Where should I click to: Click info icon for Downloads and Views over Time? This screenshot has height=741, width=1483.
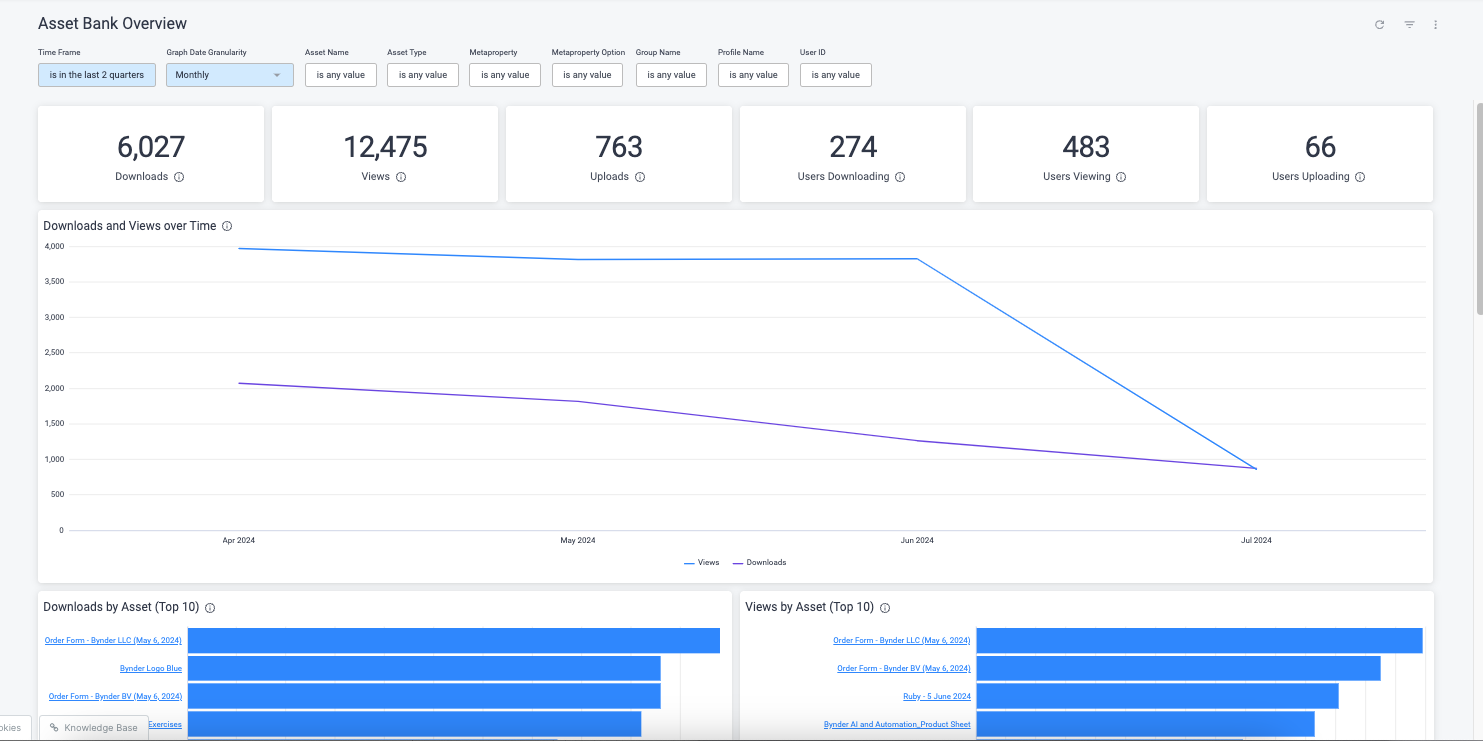tap(227, 227)
